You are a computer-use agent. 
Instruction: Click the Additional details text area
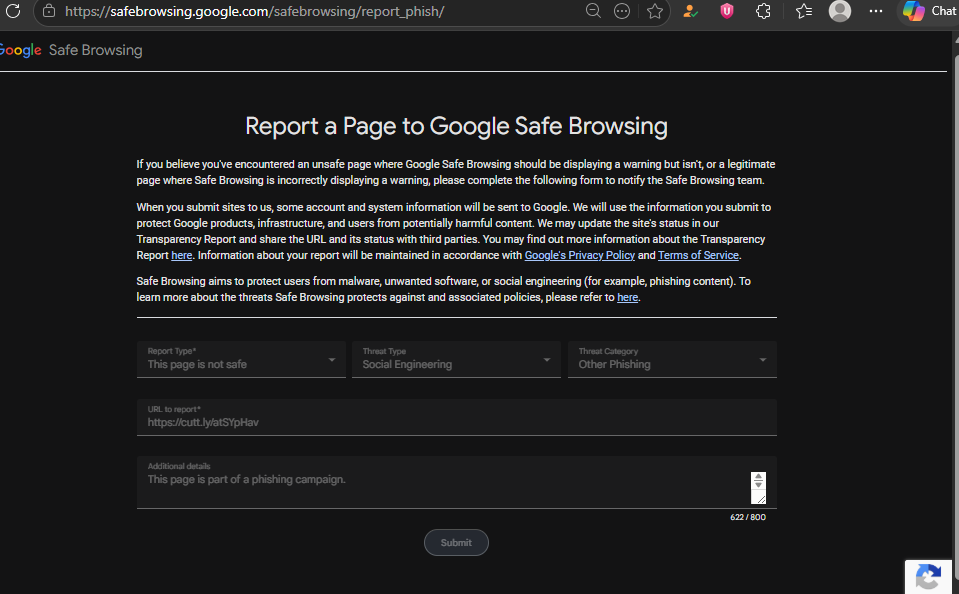[x=456, y=482]
